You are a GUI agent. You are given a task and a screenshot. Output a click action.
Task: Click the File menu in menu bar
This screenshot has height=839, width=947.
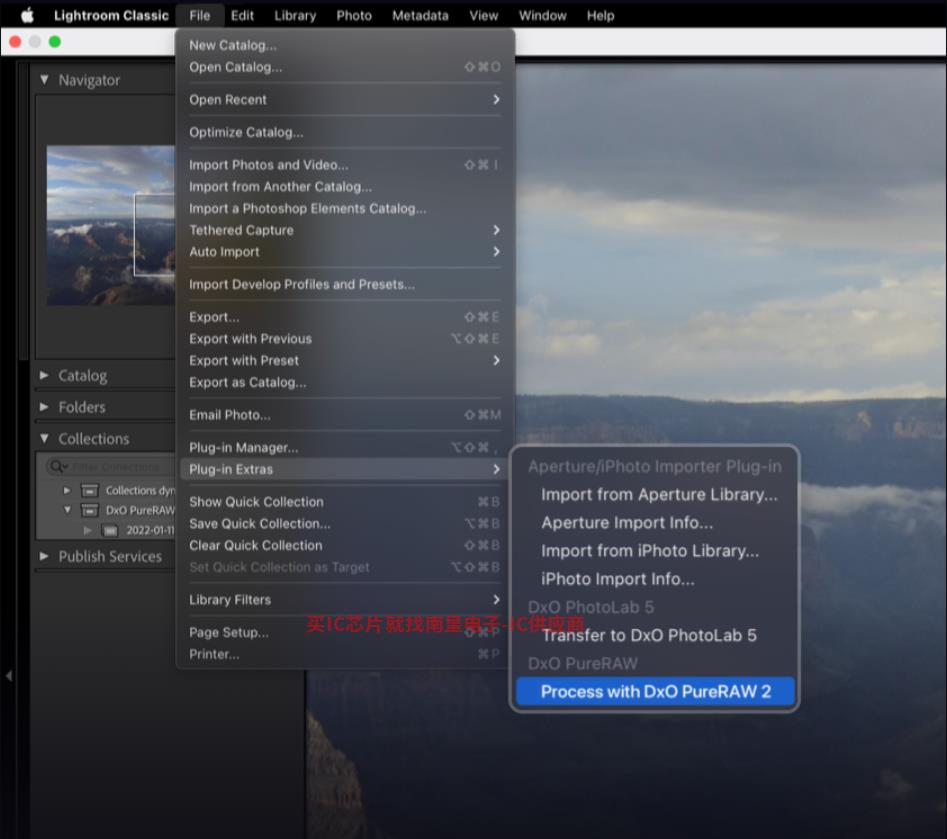tap(199, 16)
